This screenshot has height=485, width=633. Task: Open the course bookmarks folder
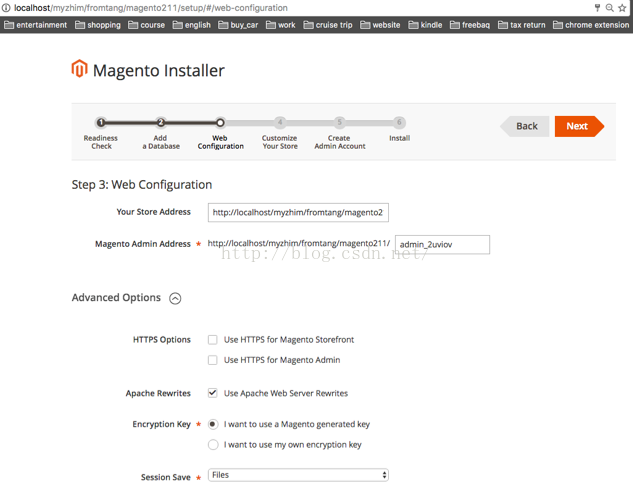(147, 25)
